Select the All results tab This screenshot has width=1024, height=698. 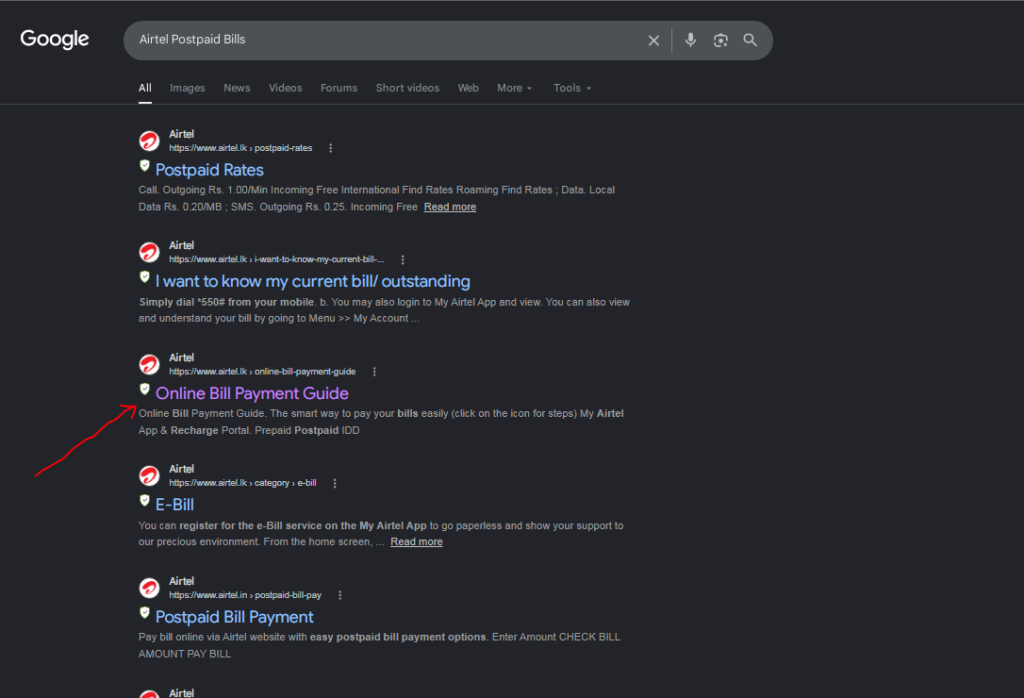tap(145, 88)
